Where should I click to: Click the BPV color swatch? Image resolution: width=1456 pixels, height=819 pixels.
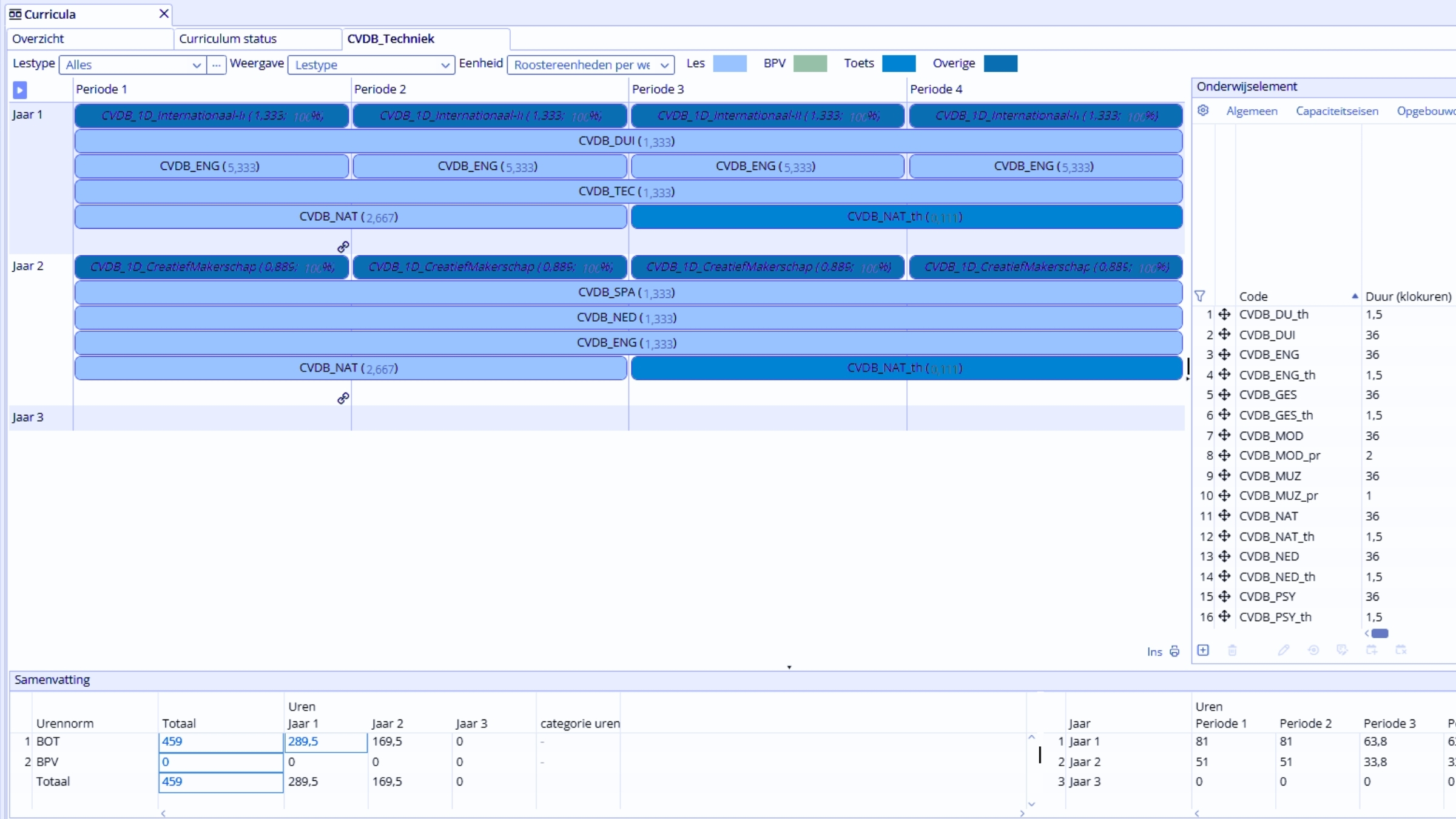pyautogui.click(x=811, y=64)
